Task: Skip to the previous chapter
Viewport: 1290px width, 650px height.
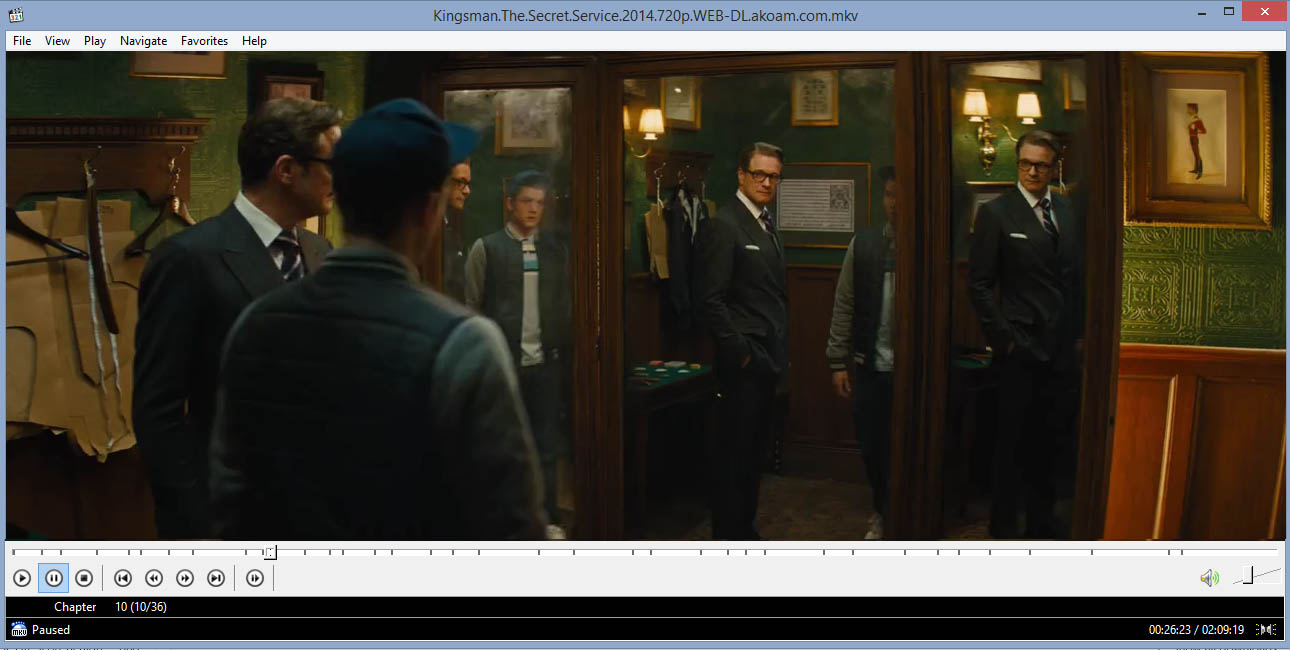Action: 123,578
